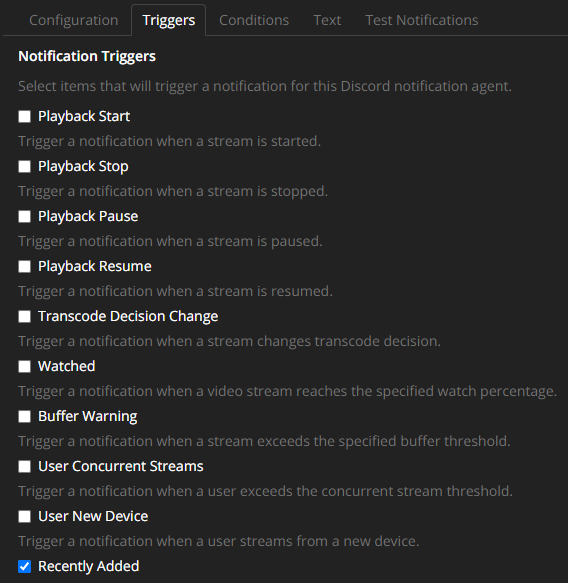Open the Conditions tab
The height and width of the screenshot is (583, 568).
pyautogui.click(x=254, y=20)
